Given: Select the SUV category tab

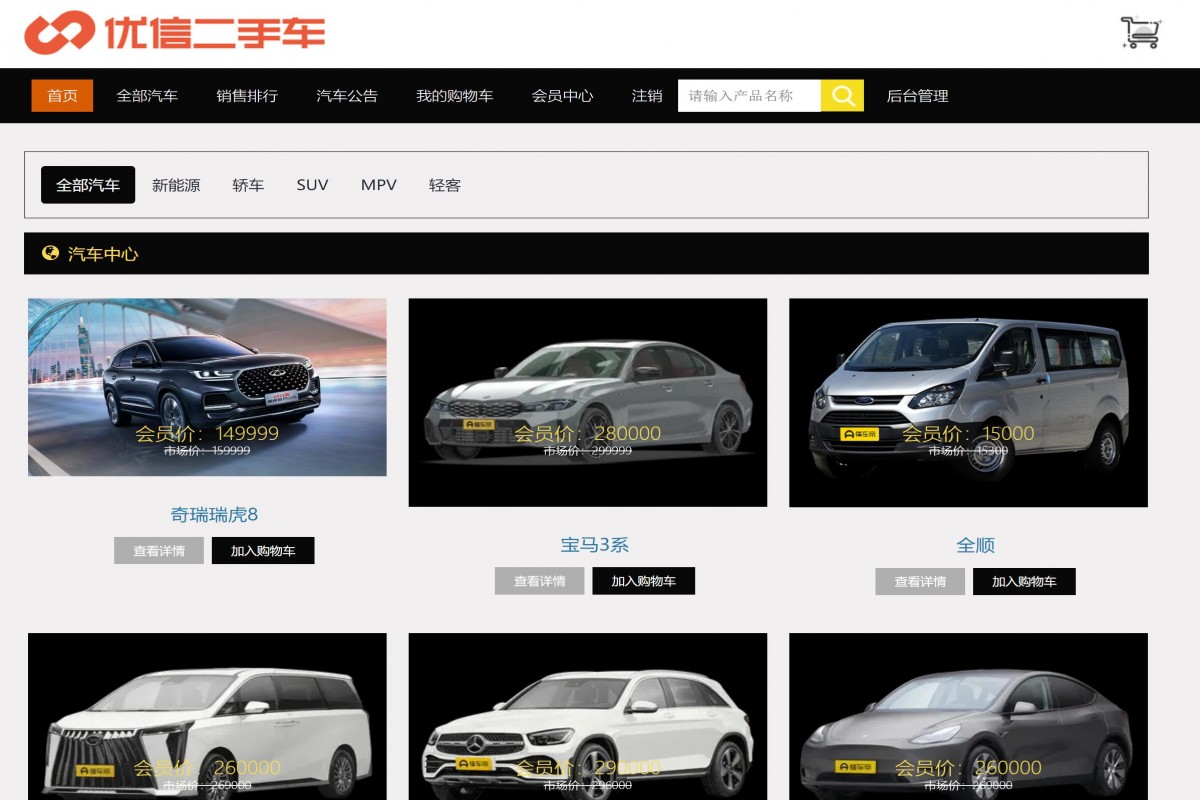Looking at the screenshot, I should click(x=312, y=184).
